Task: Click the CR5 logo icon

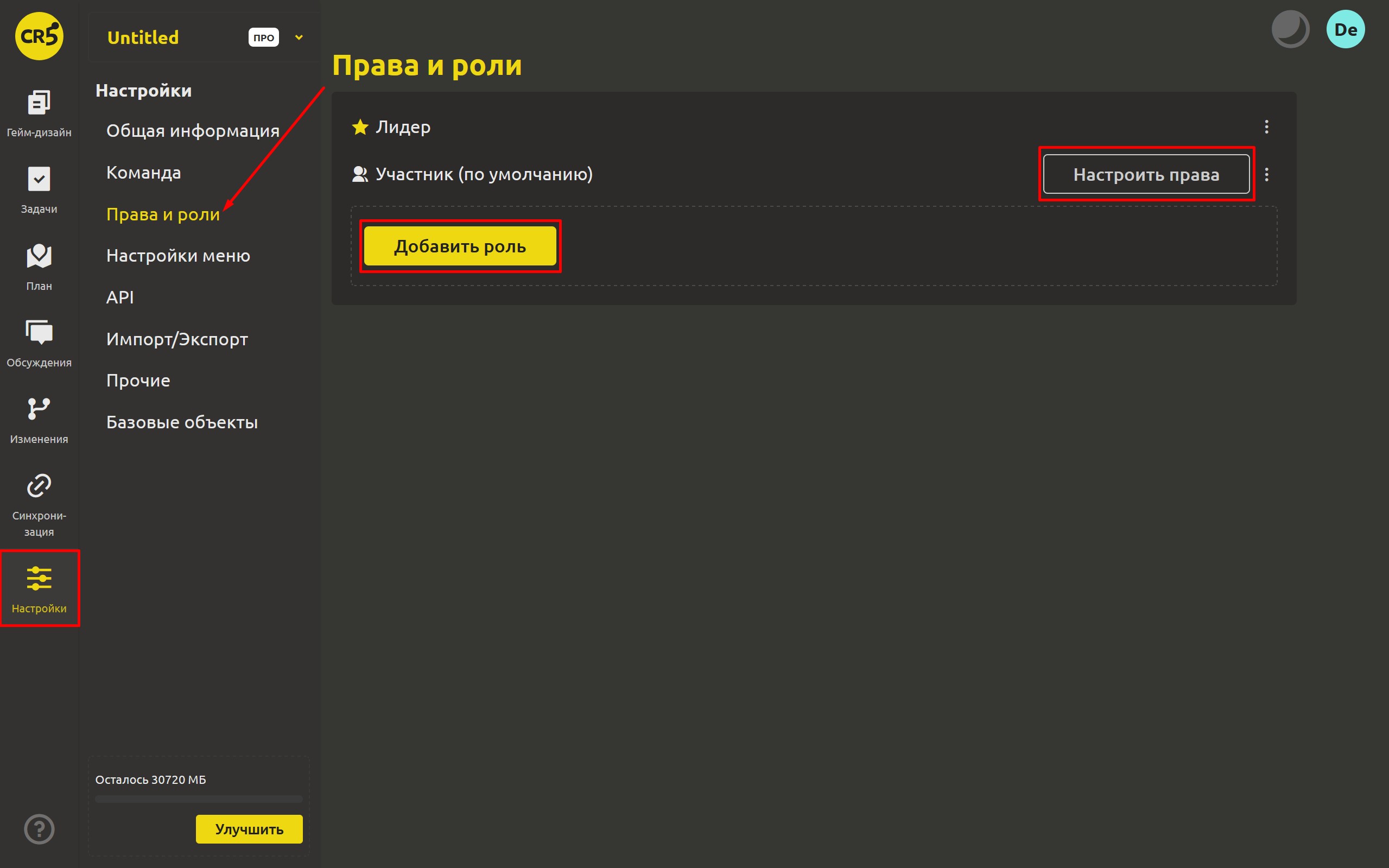Action: [39, 36]
